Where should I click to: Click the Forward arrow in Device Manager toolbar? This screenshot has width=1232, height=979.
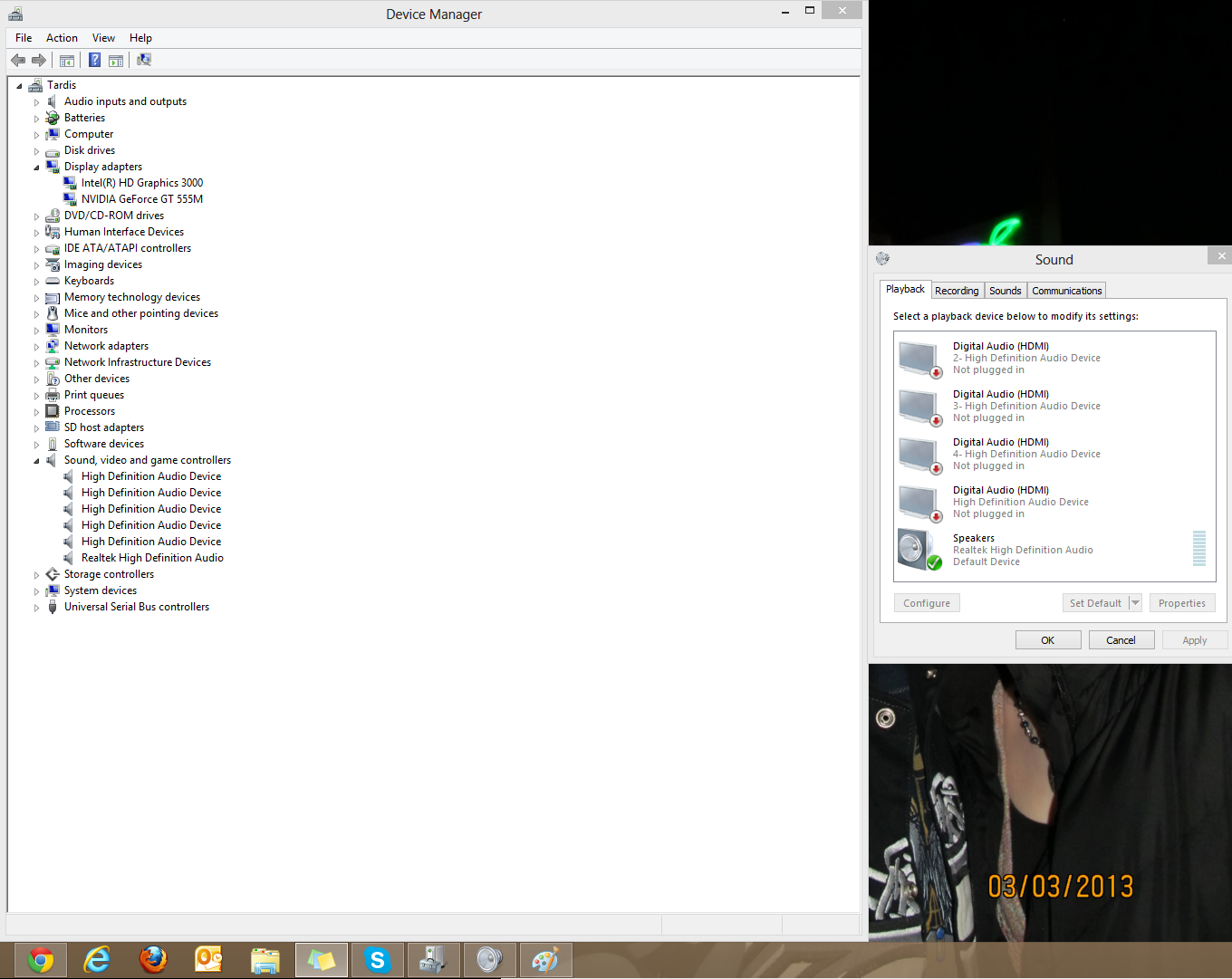point(39,60)
